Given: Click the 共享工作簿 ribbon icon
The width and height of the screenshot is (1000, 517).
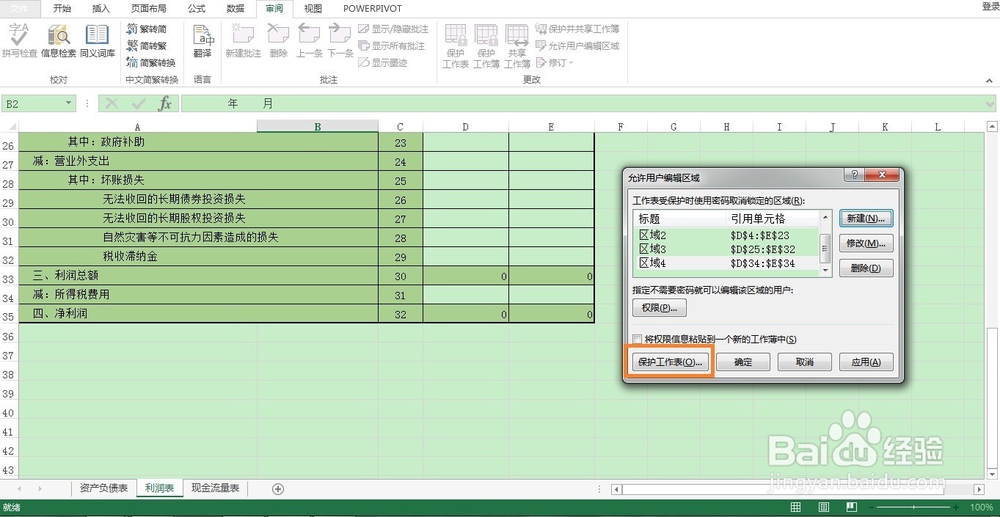Looking at the screenshot, I should tap(517, 46).
